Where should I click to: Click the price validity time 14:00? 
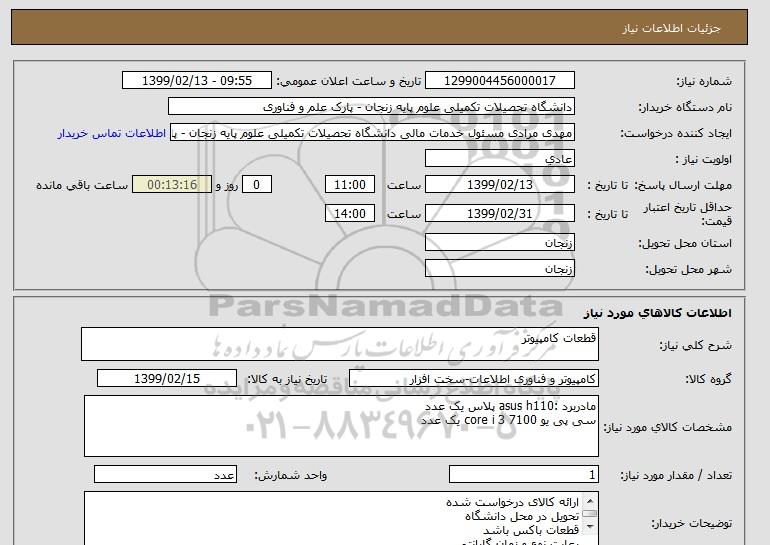pos(350,214)
